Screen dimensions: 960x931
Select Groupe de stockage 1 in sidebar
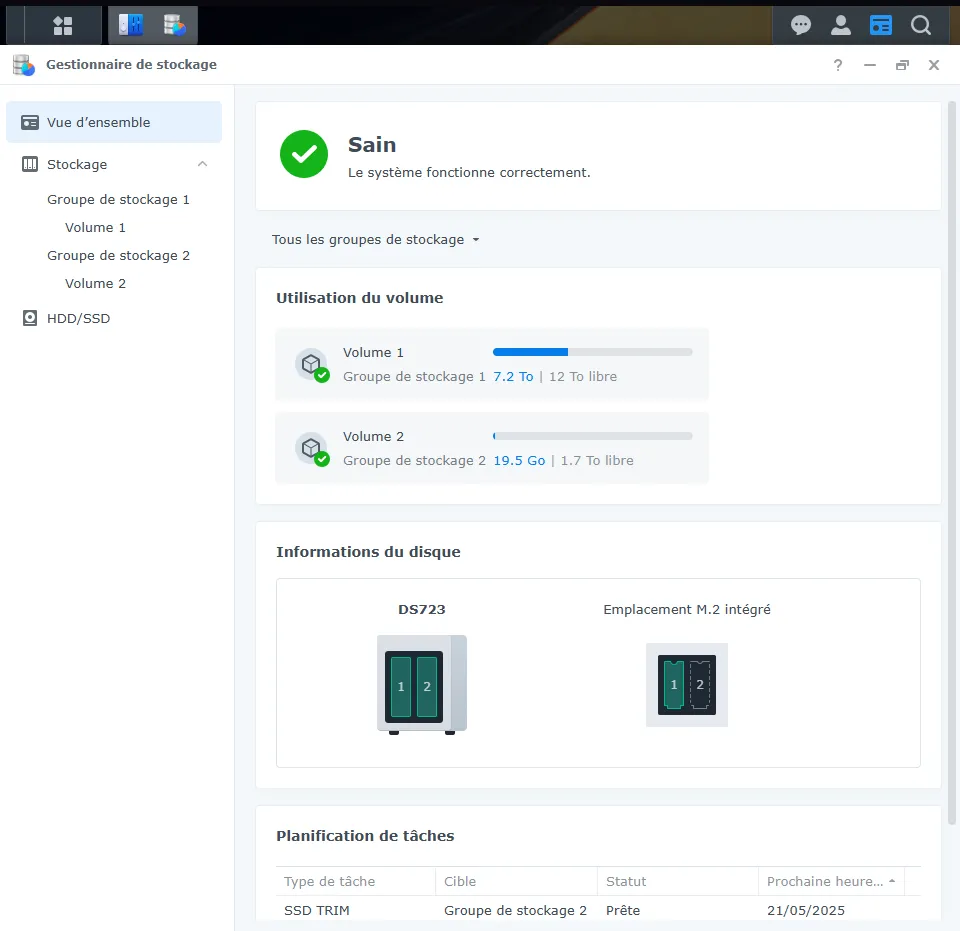coord(118,200)
